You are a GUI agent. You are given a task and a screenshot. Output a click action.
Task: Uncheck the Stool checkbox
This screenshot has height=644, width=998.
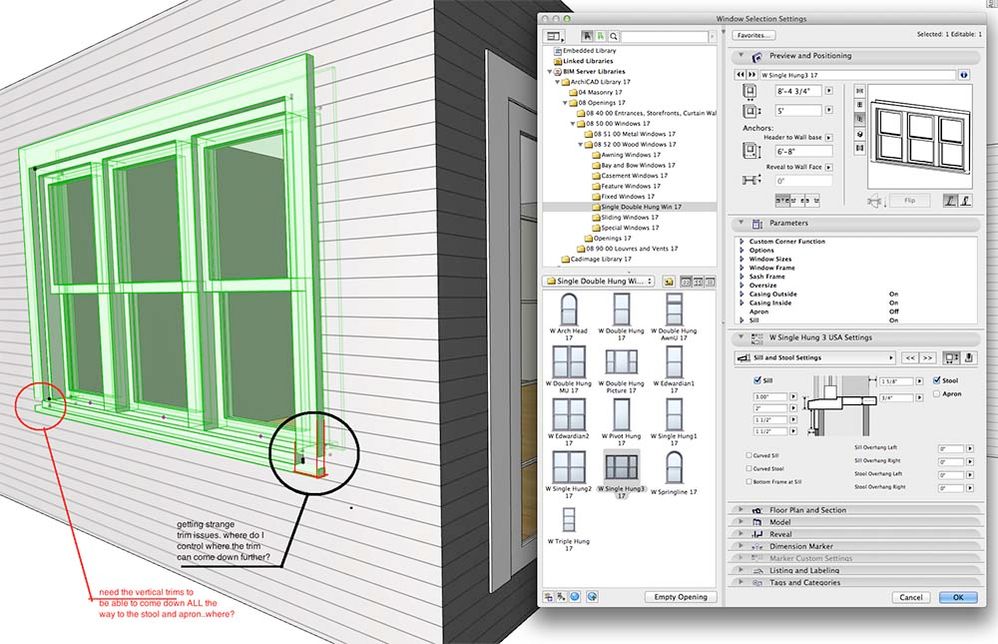(x=936, y=379)
